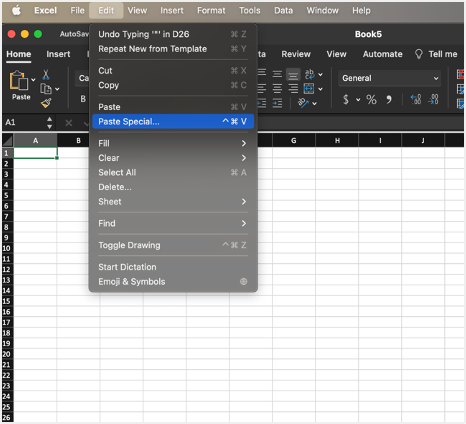
Task: Expand the Find submenu
Action: click(173, 223)
